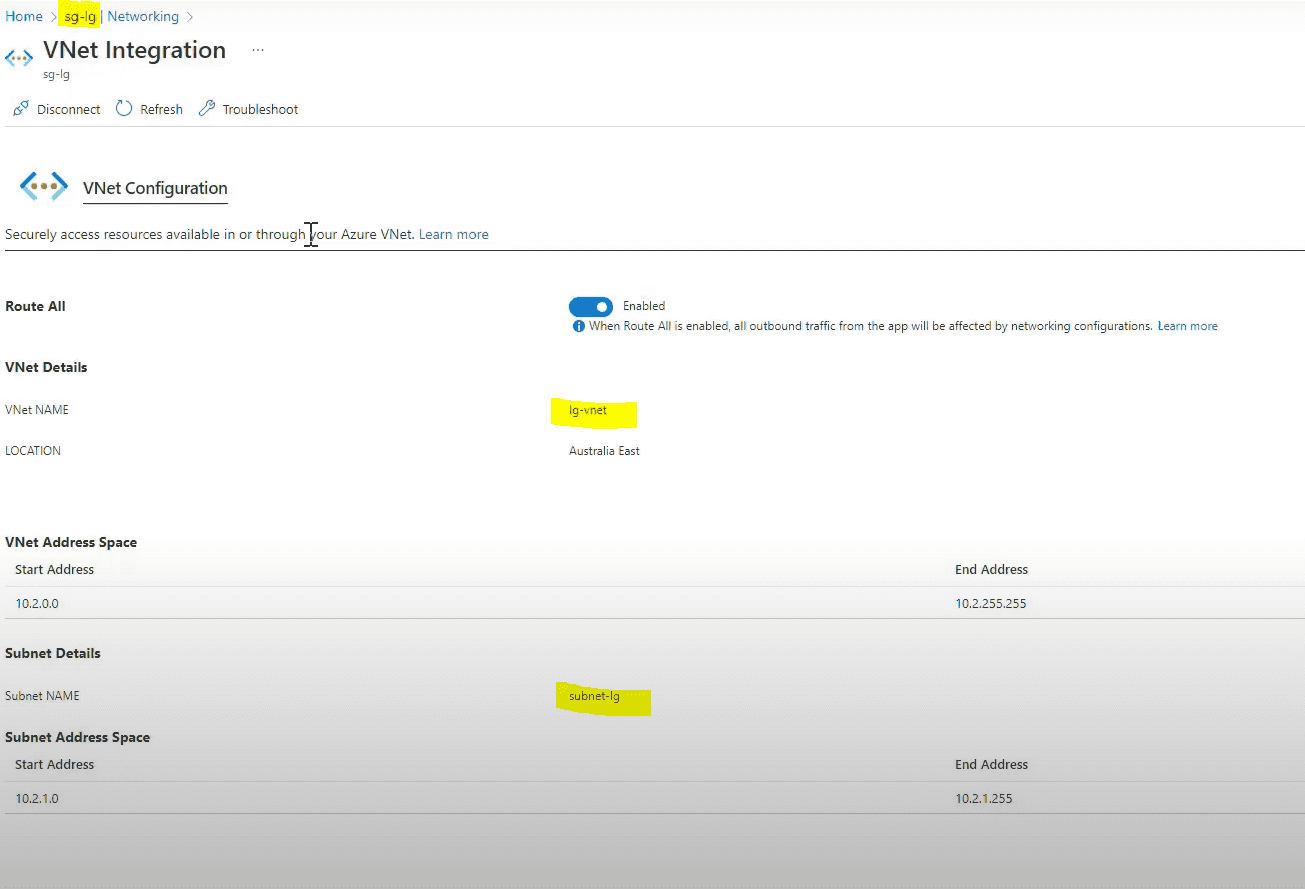This screenshot has width=1305, height=889.
Task: Open the Networking breadcrumb item
Action: [x=142, y=16]
